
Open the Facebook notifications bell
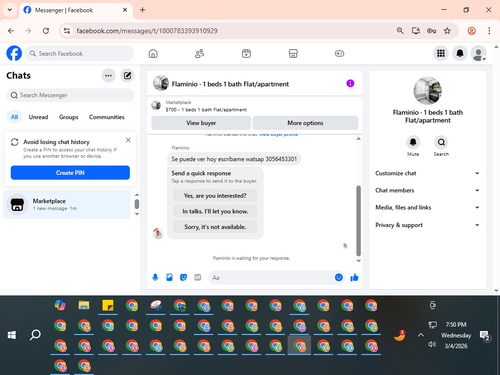pyautogui.click(x=460, y=53)
